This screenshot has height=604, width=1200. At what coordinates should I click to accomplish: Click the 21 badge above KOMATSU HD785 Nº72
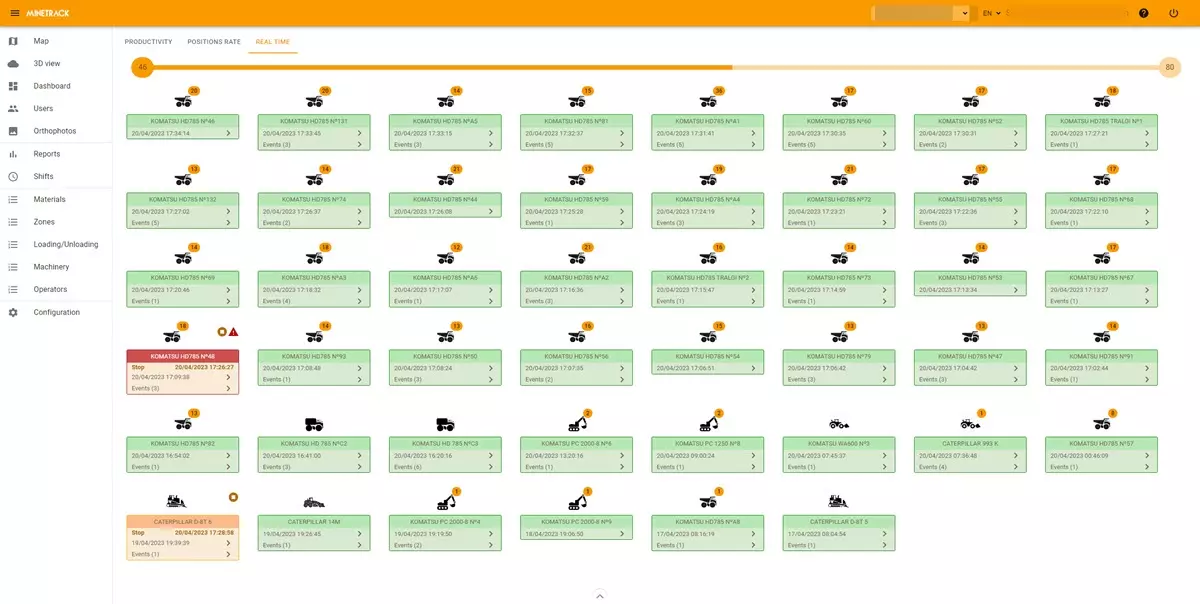point(850,169)
